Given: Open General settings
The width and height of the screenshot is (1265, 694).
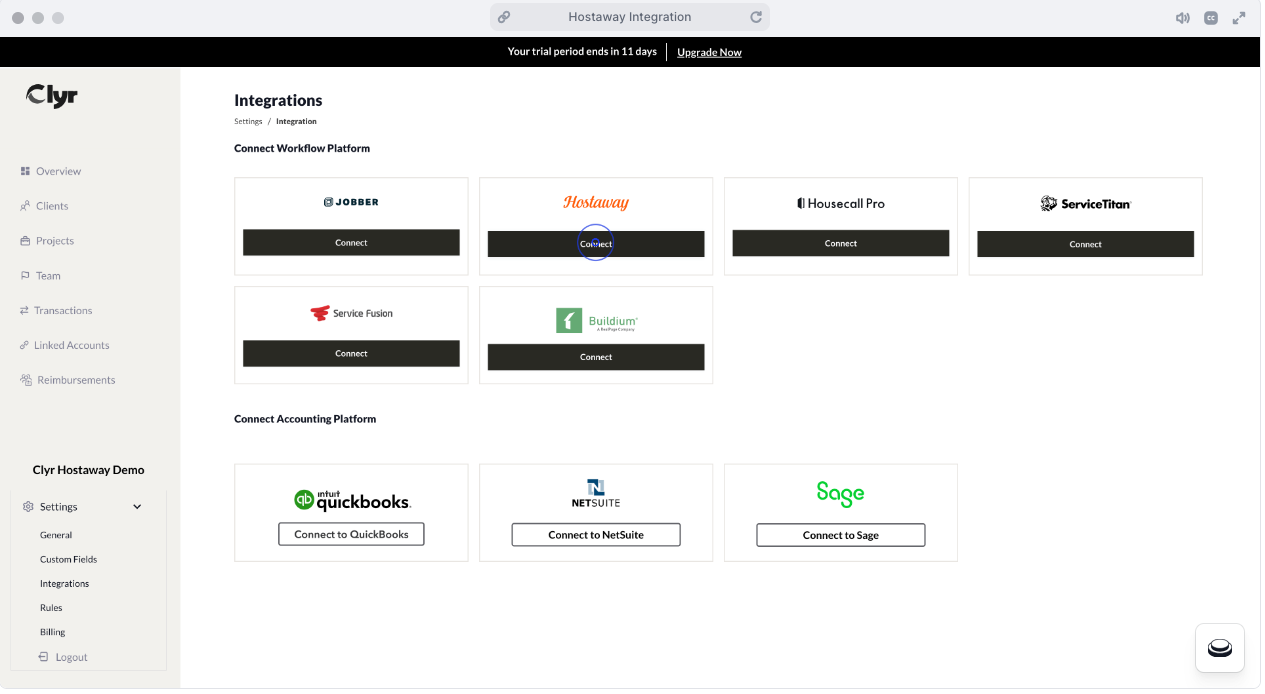Looking at the screenshot, I should tap(56, 535).
